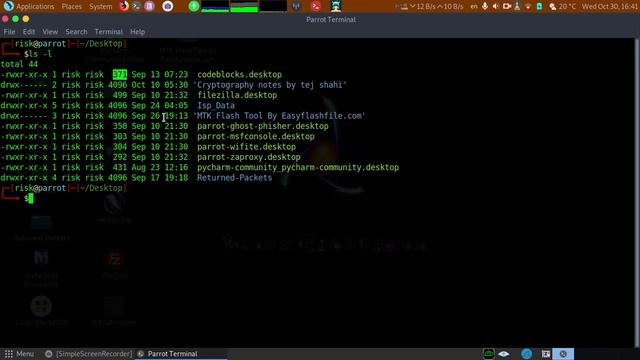640x360 pixels.
Task: Click the Isp_Data directory name
Action: (216, 105)
